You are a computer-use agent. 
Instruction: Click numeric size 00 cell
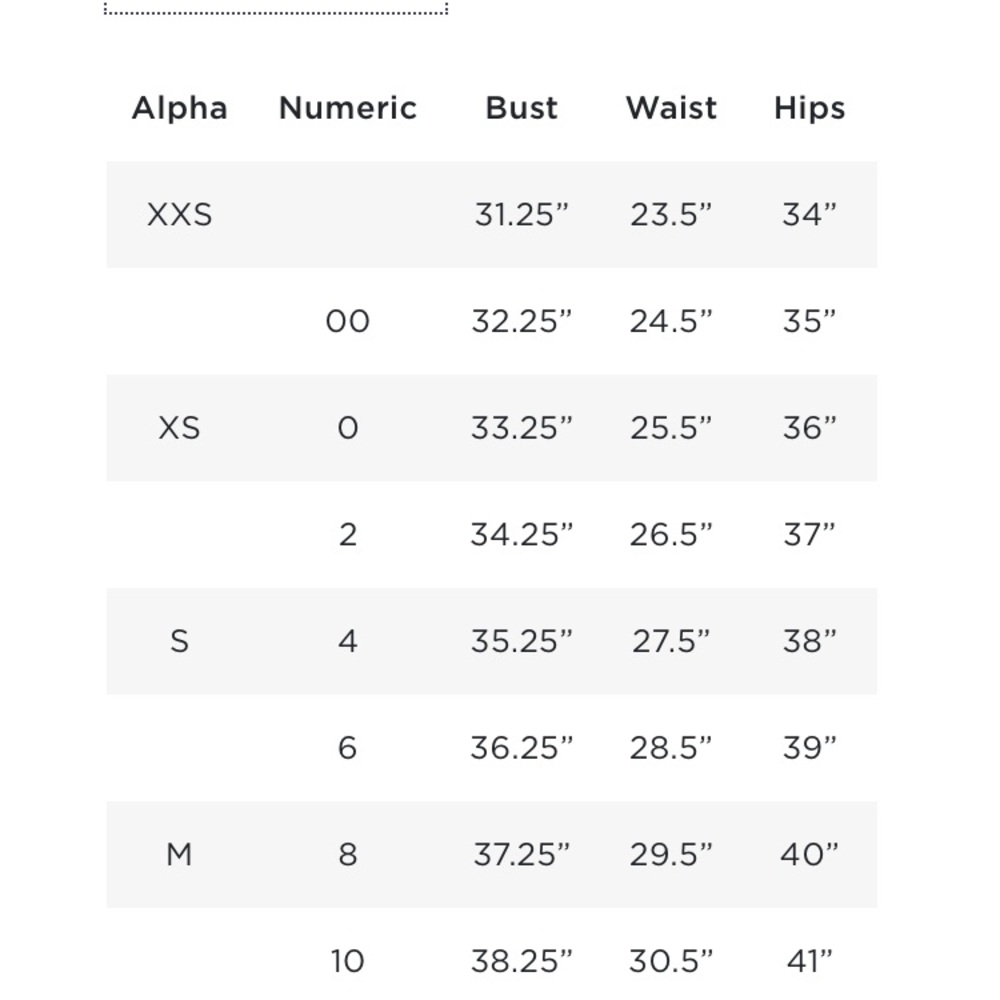(x=348, y=321)
